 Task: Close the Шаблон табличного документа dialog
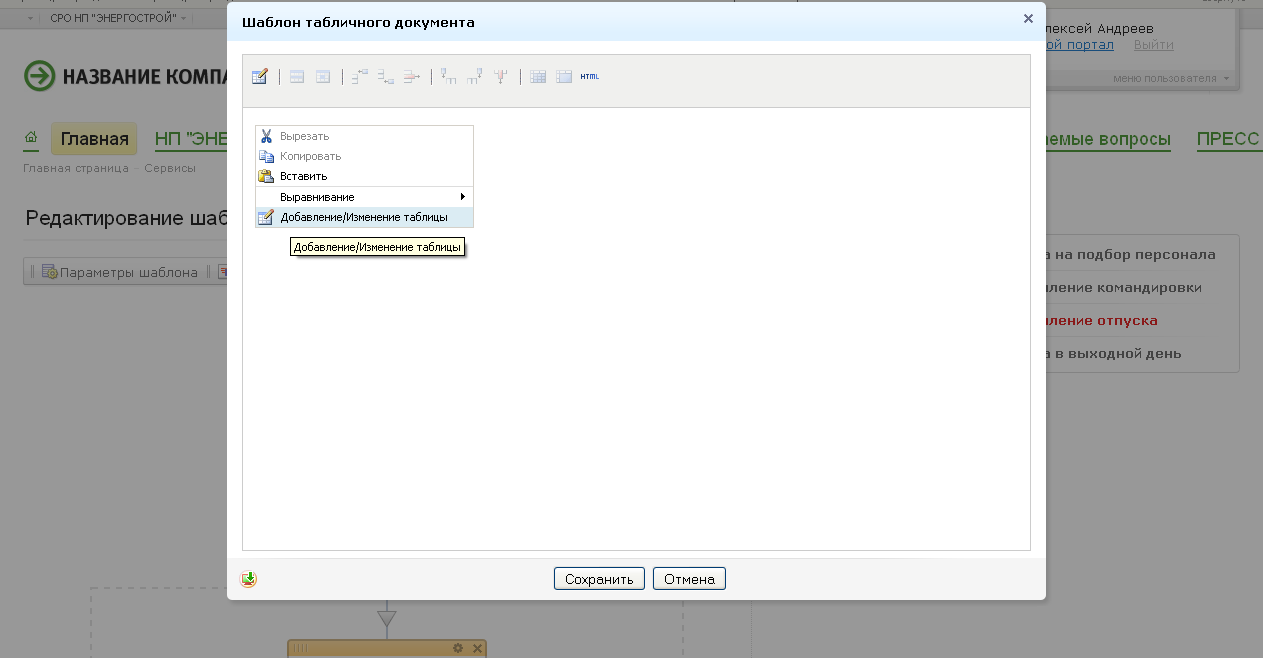pos(1028,19)
